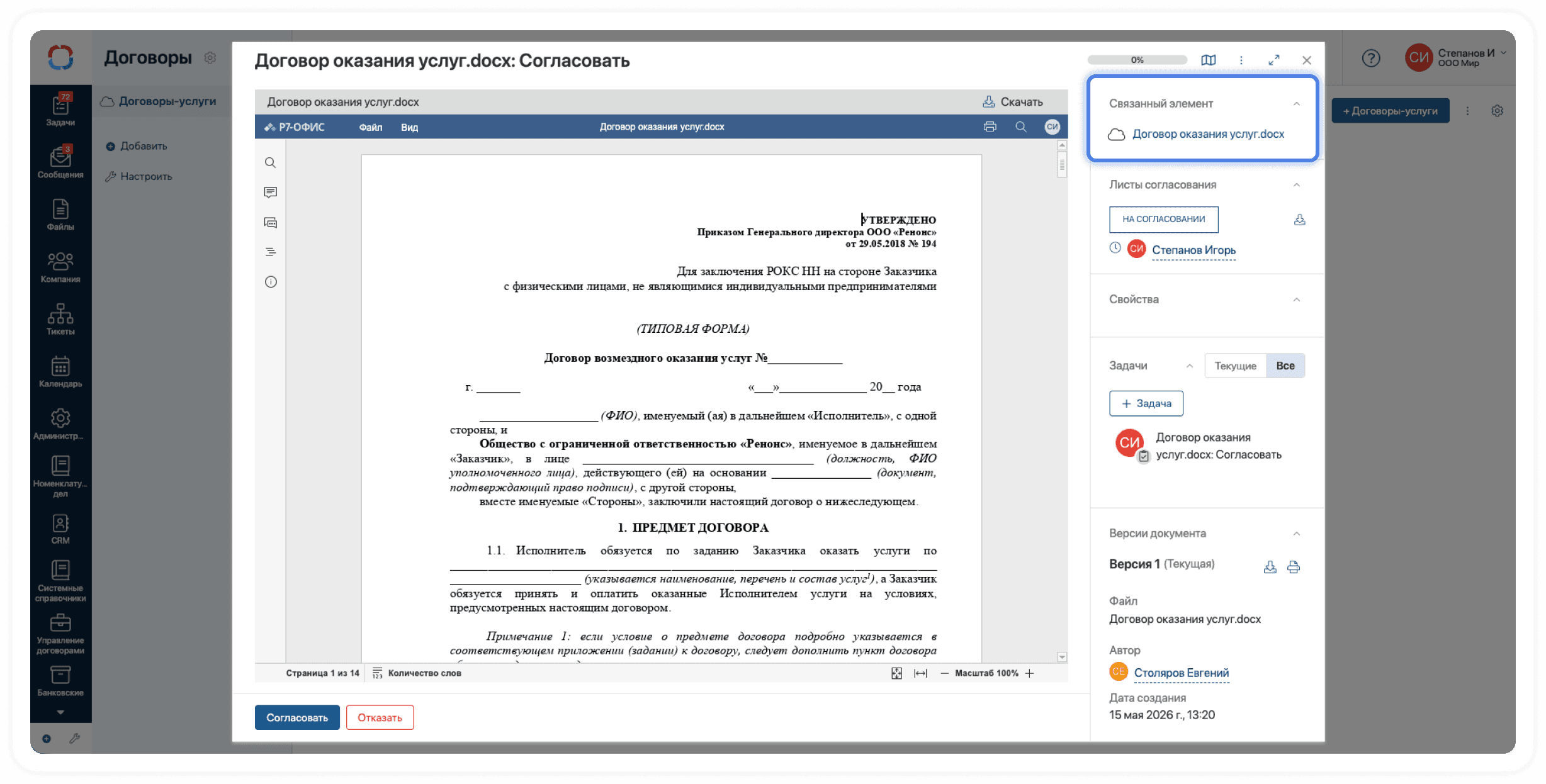Click Скачать to download the document
The image size is (1546, 784).
click(1013, 102)
